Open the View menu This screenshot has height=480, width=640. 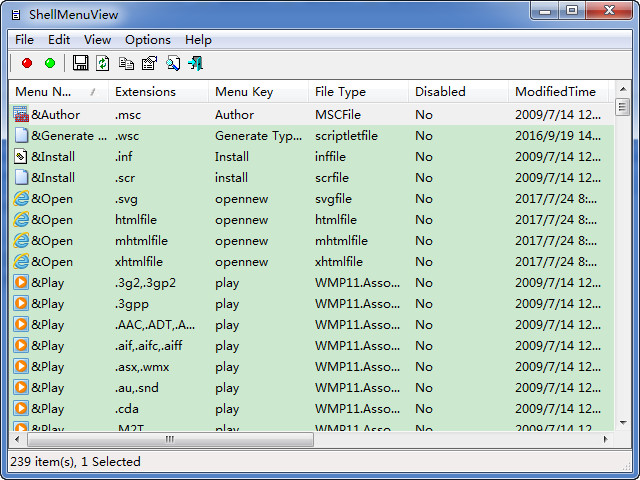[x=97, y=40]
